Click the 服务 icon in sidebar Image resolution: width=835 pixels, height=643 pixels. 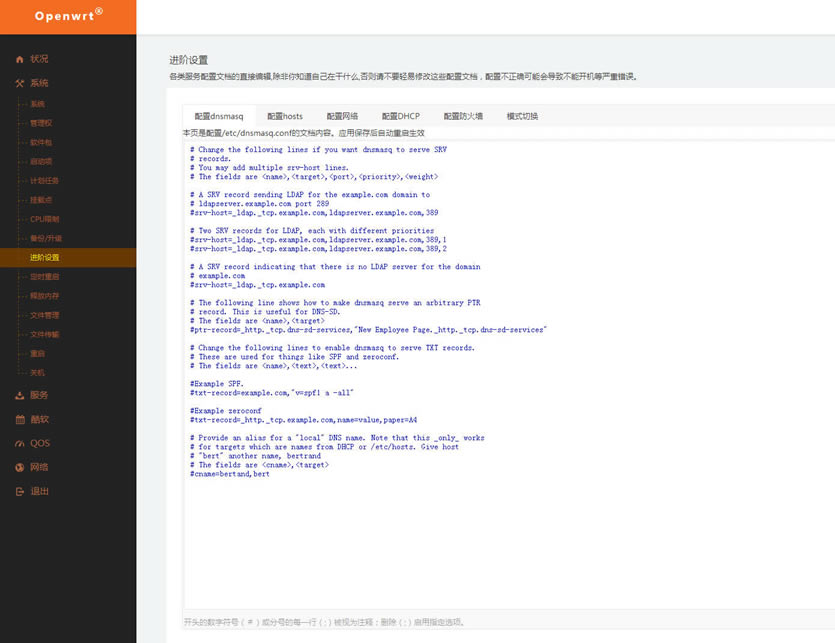pyautogui.click(x=19, y=395)
